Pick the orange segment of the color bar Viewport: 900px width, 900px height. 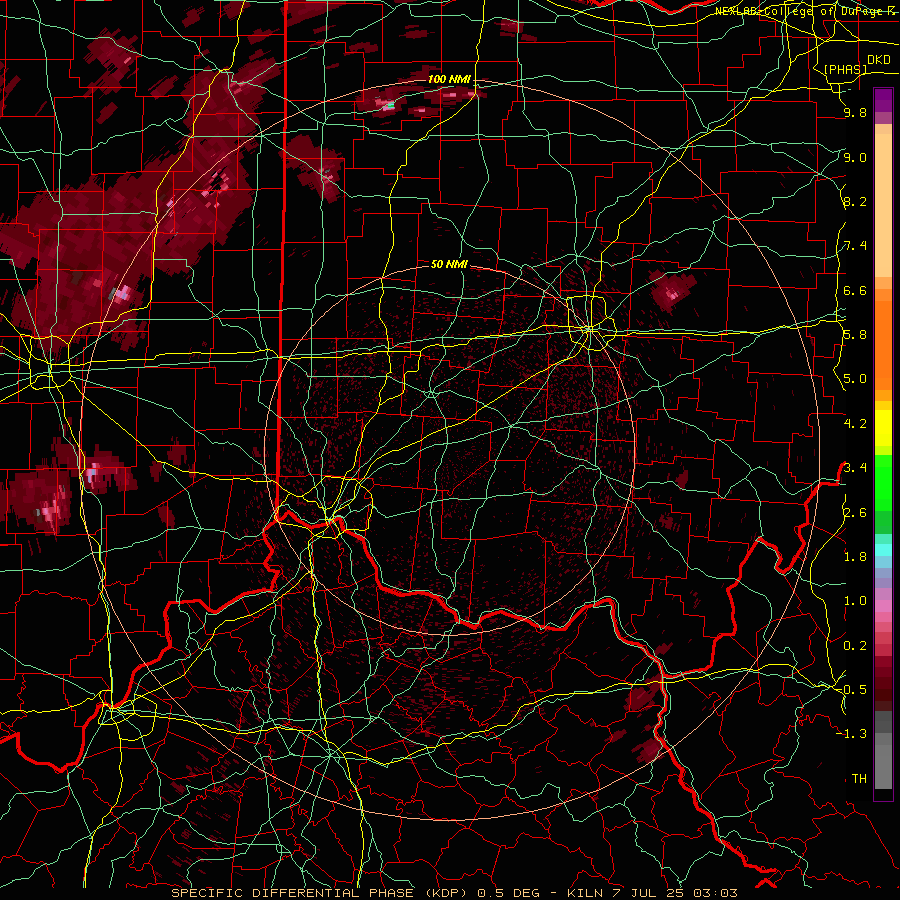coord(883,344)
